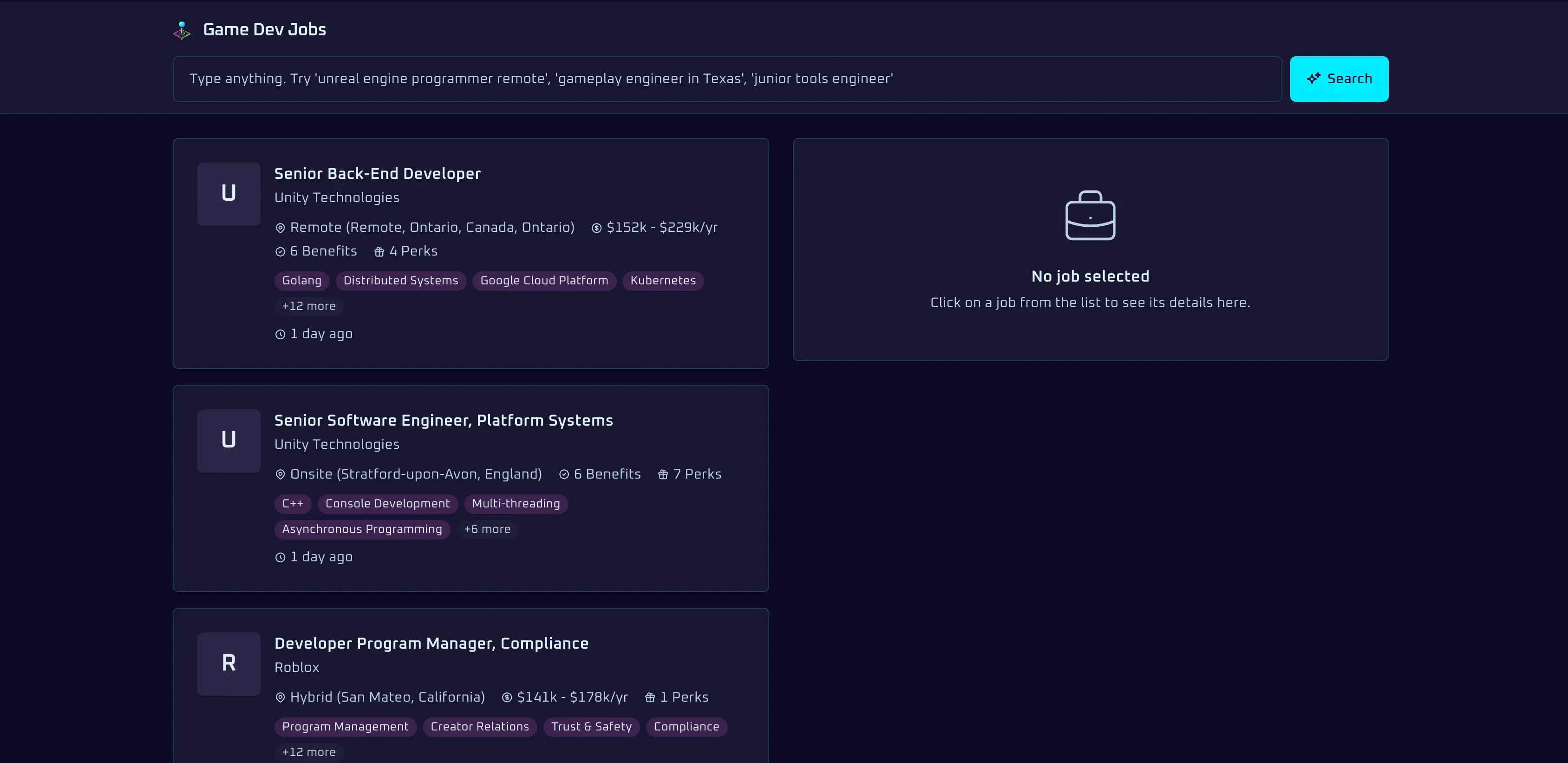Image resolution: width=1568 pixels, height=763 pixels.
Task: Click briefcase icon in No job selected panel
Action: tap(1090, 216)
